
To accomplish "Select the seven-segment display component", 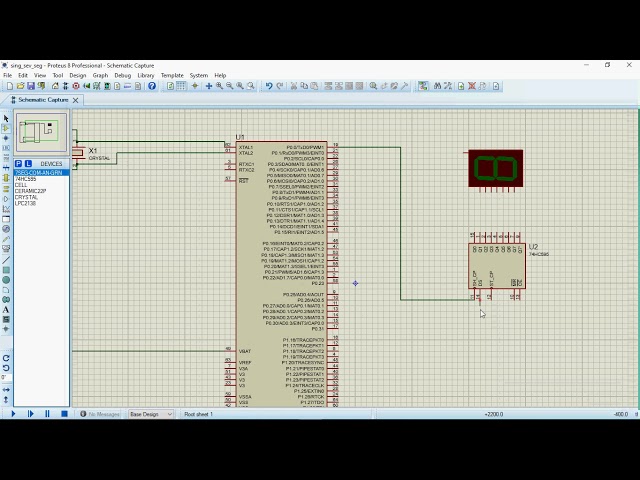I will [496, 168].
